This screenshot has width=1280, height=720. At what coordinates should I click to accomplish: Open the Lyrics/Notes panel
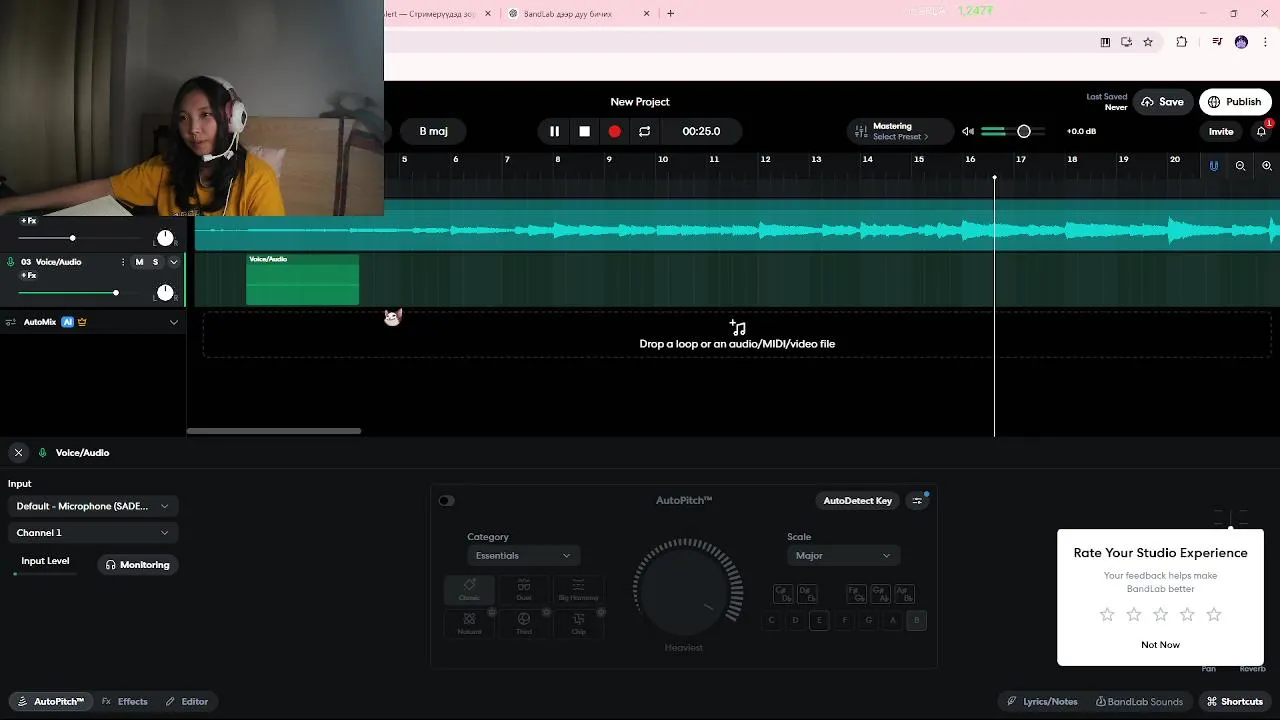click(1042, 702)
